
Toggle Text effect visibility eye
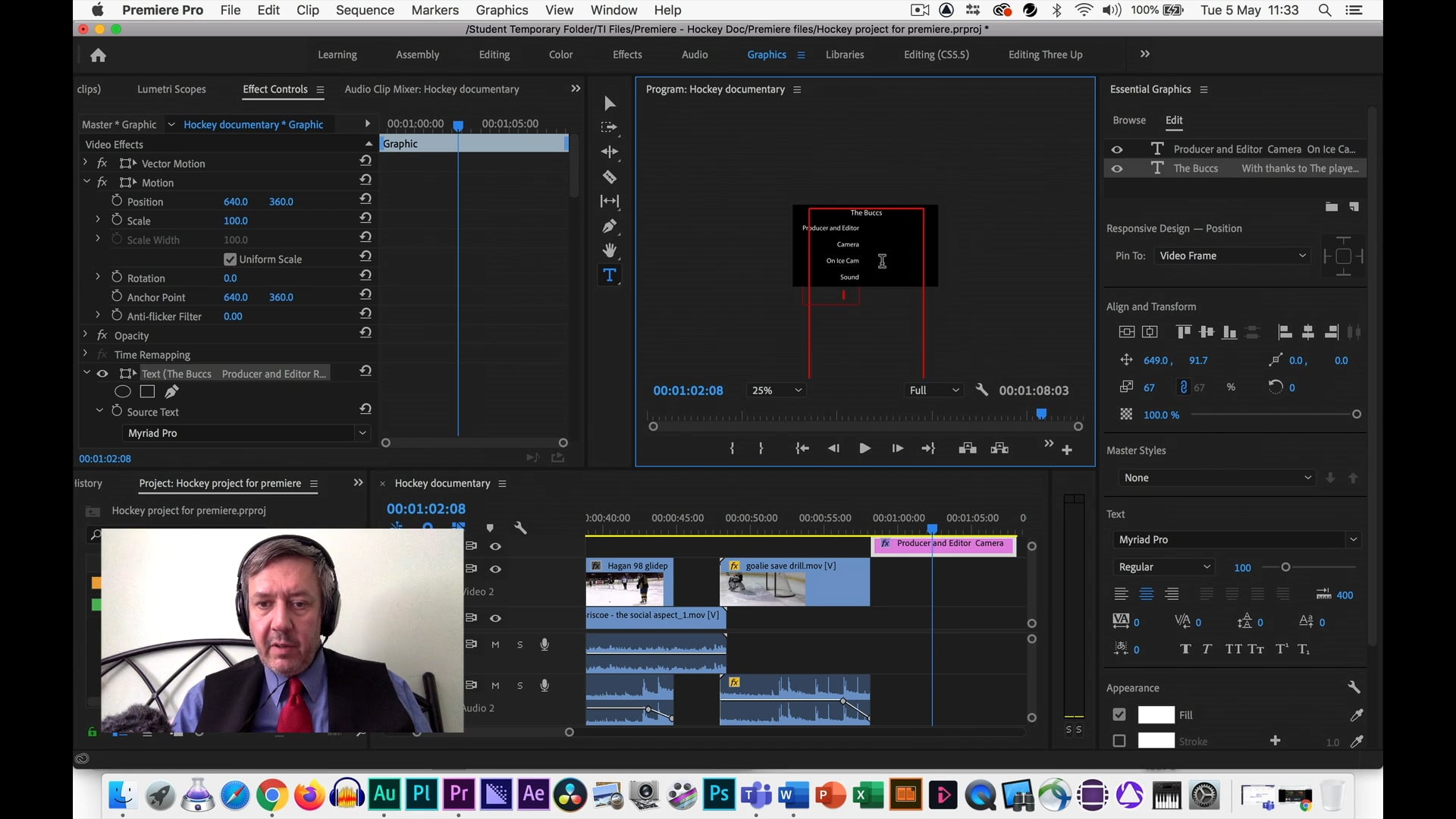coord(102,374)
